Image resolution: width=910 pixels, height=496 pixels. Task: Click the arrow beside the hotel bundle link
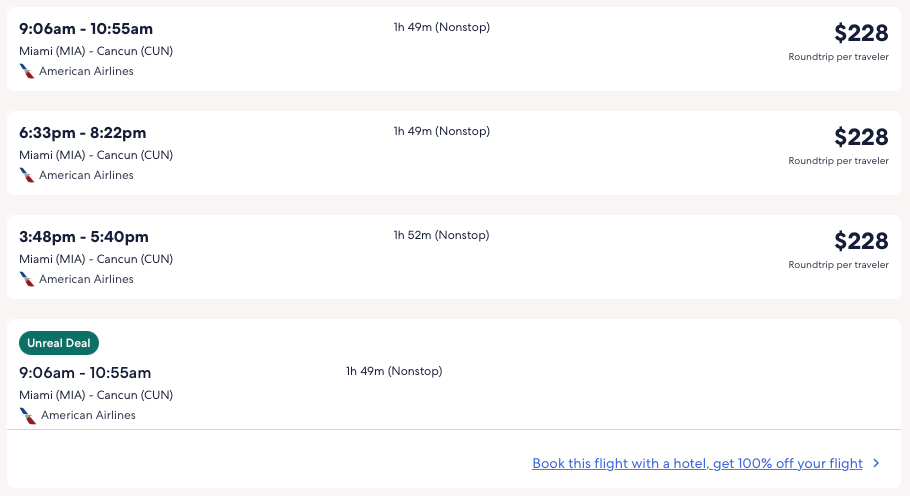point(876,463)
